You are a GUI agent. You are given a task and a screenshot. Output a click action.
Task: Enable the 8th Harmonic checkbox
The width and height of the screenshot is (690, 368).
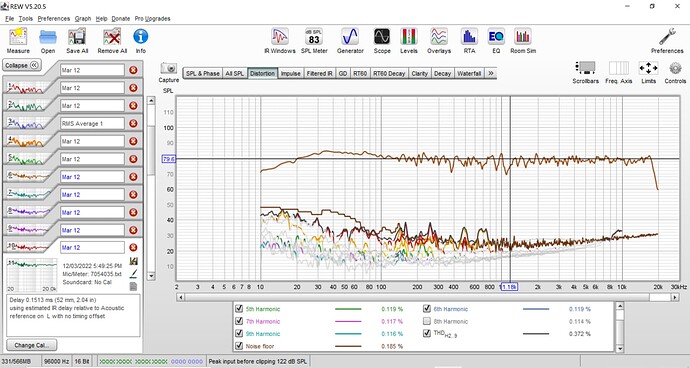pyautogui.click(x=426, y=321)
